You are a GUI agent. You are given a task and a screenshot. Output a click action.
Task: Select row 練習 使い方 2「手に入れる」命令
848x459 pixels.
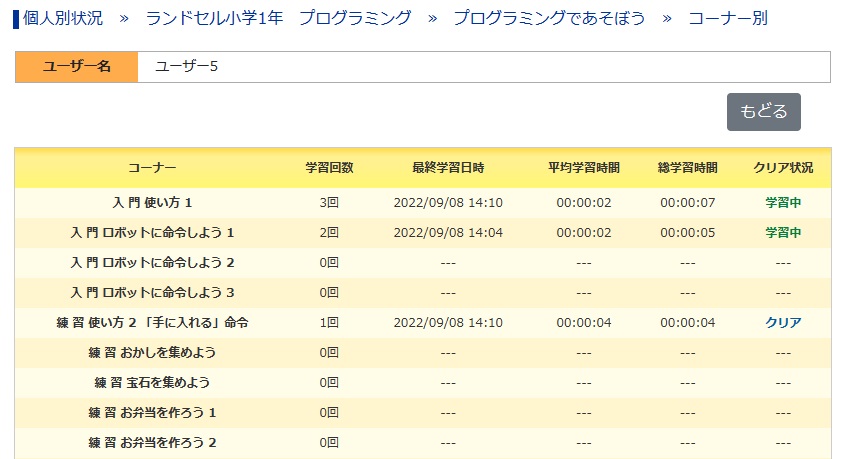[x=423, y=323]
